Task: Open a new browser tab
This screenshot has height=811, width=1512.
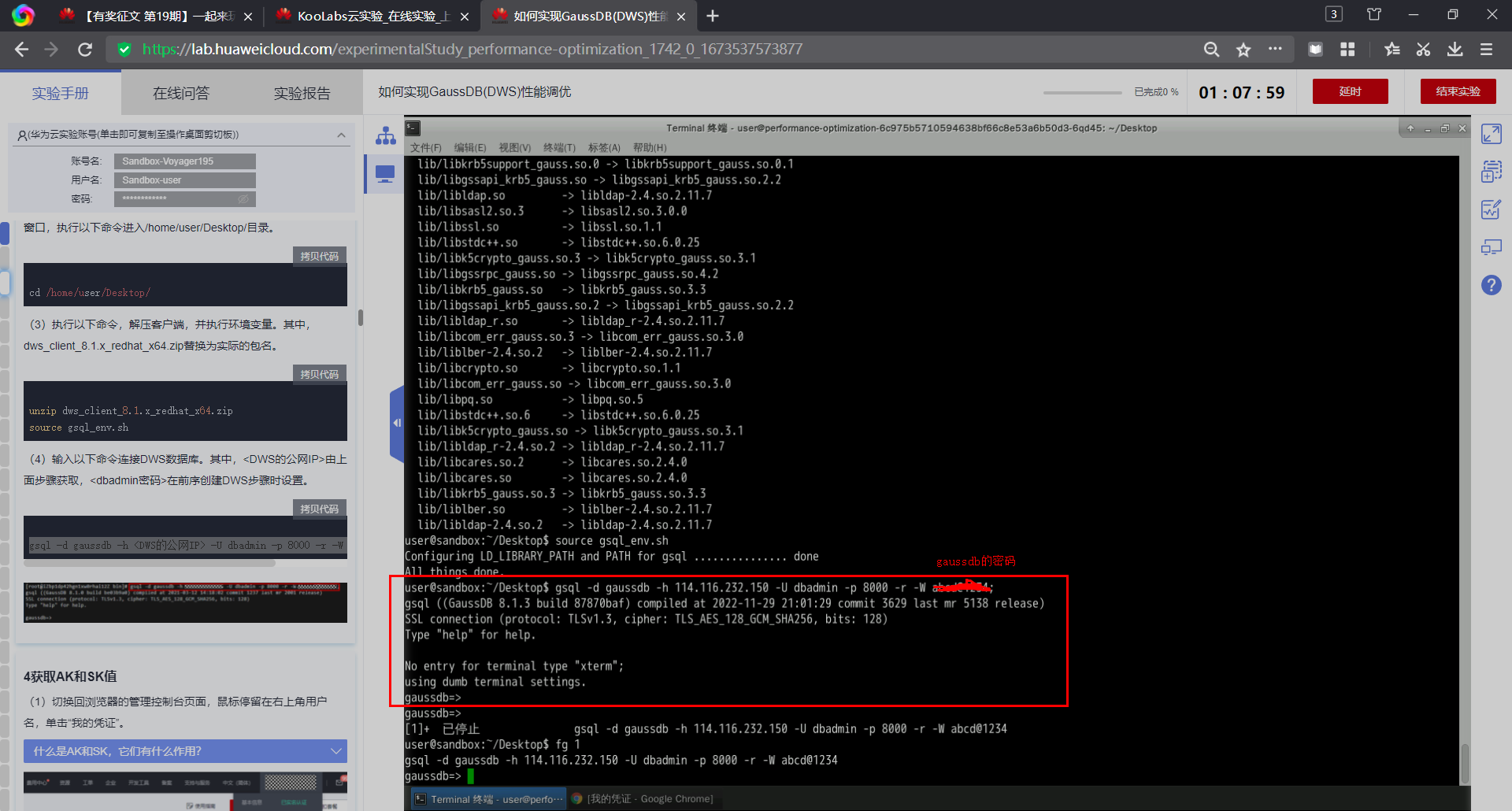Action: (x=713, y=16)
